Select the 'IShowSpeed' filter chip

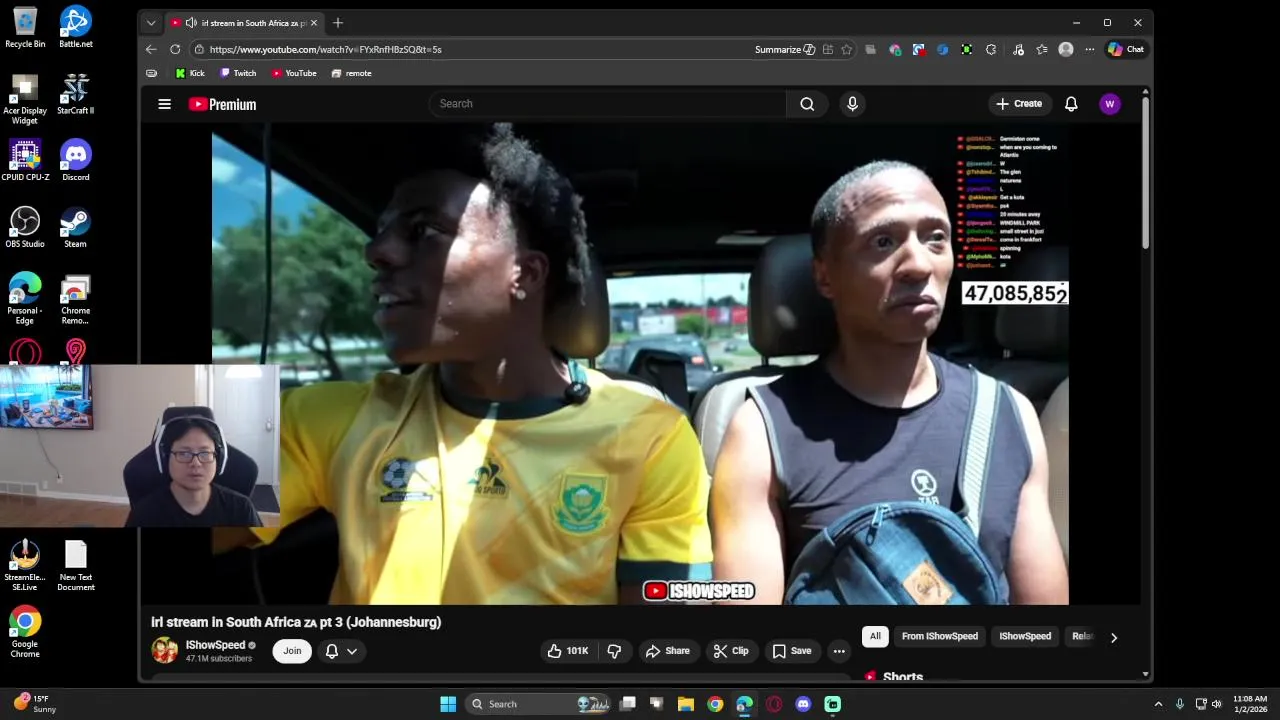[1025, 636]
